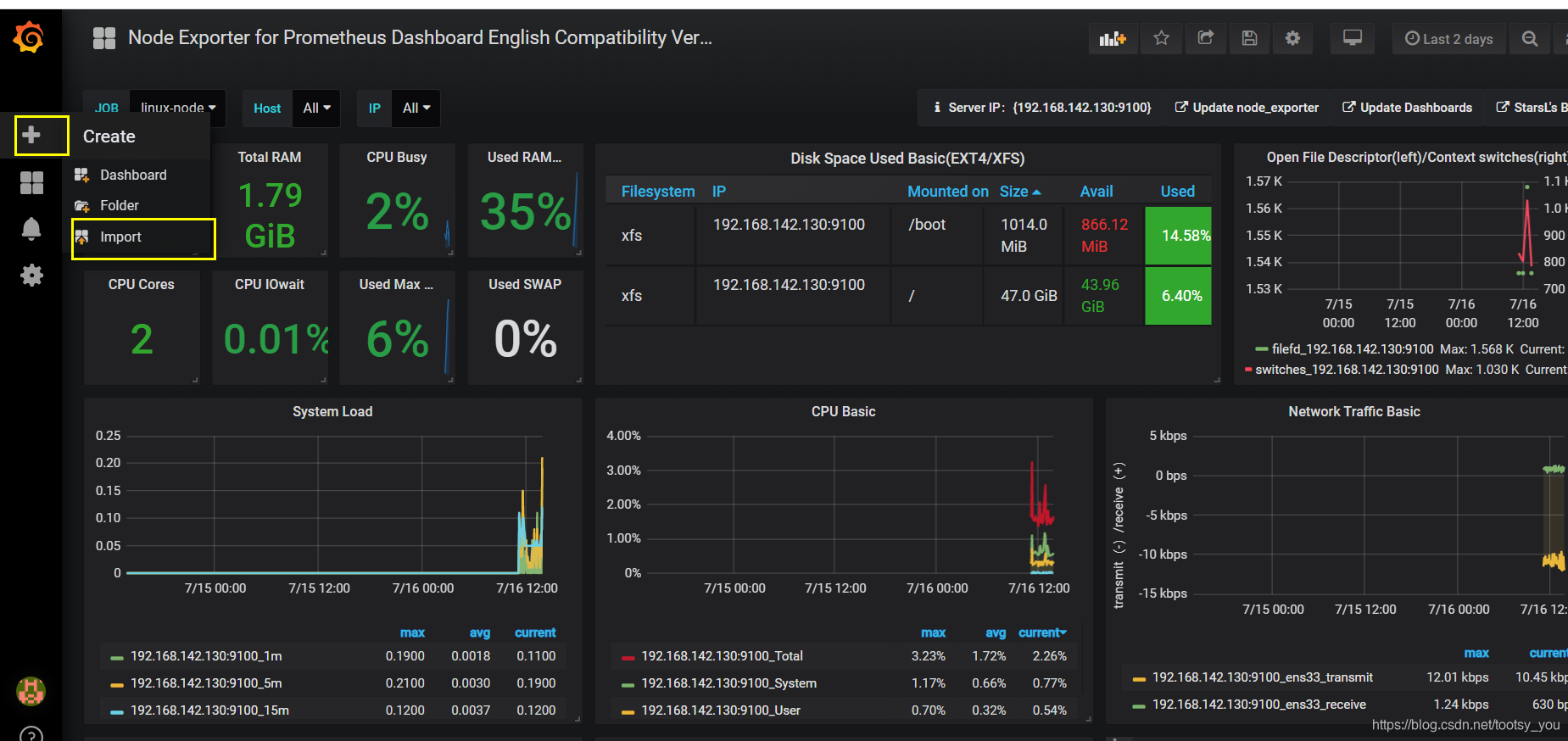Click the Total RAM panel title
This screenshot has width=1568, height=741.
coord(269,157)
